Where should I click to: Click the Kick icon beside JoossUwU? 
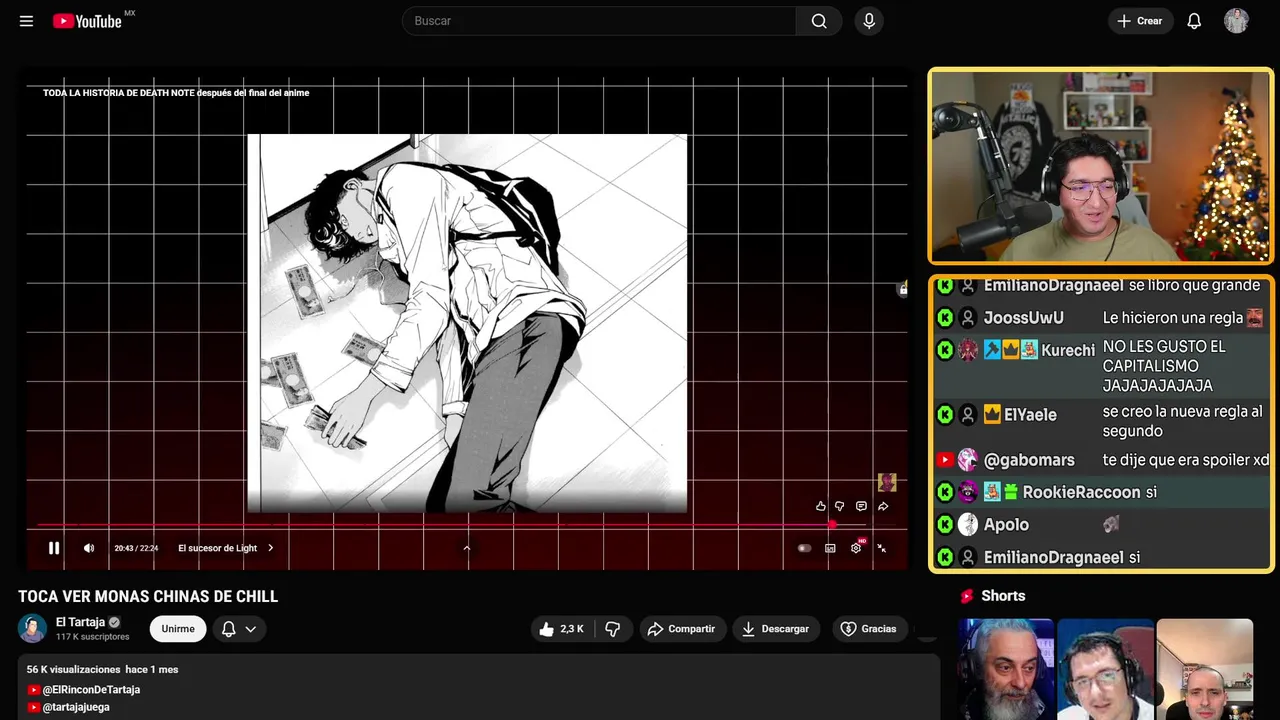(x=945, y=318)
